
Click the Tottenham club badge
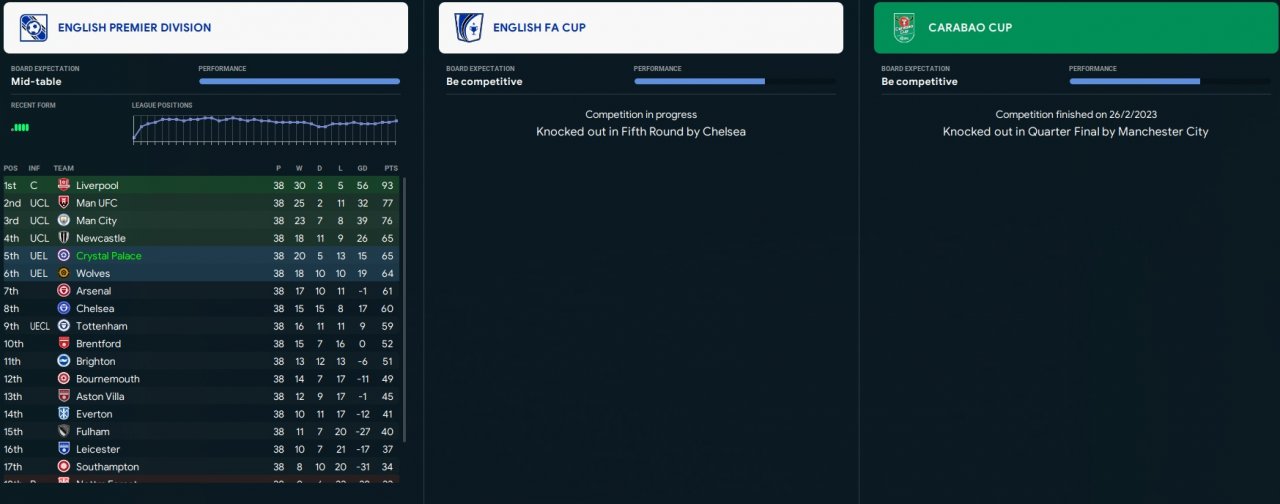tap(64, 326)
